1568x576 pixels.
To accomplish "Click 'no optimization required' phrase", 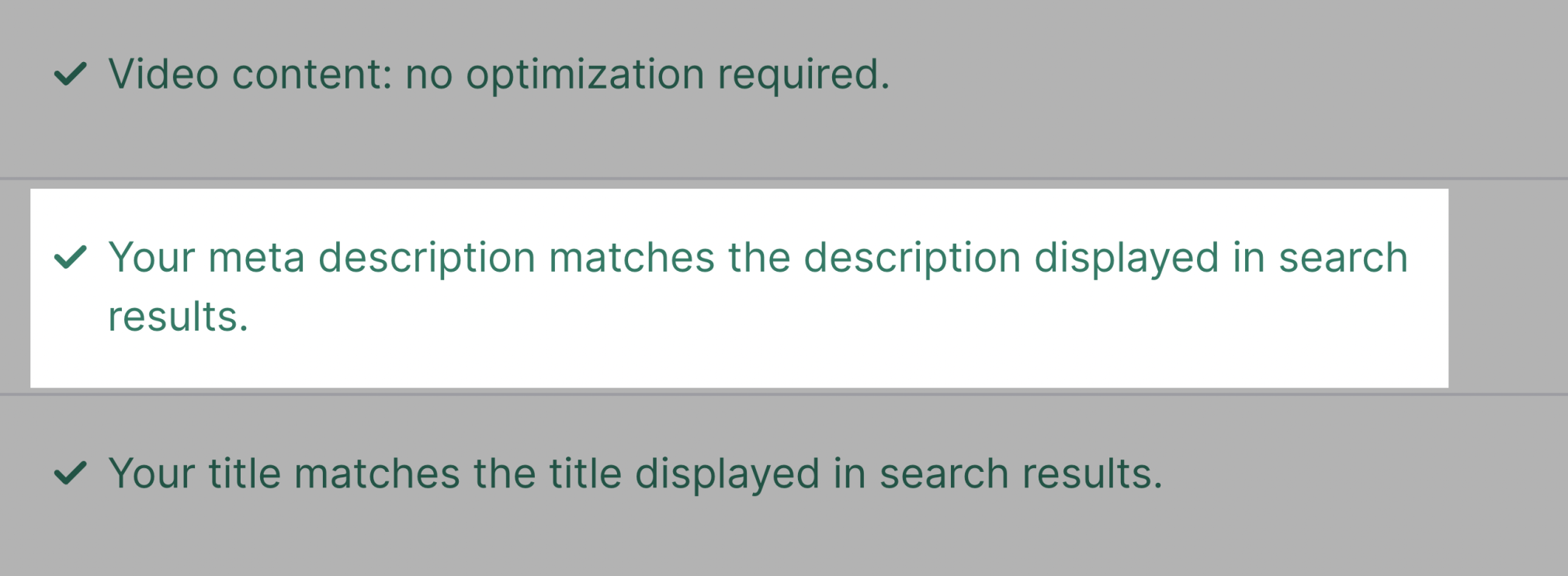I will 647,75.
